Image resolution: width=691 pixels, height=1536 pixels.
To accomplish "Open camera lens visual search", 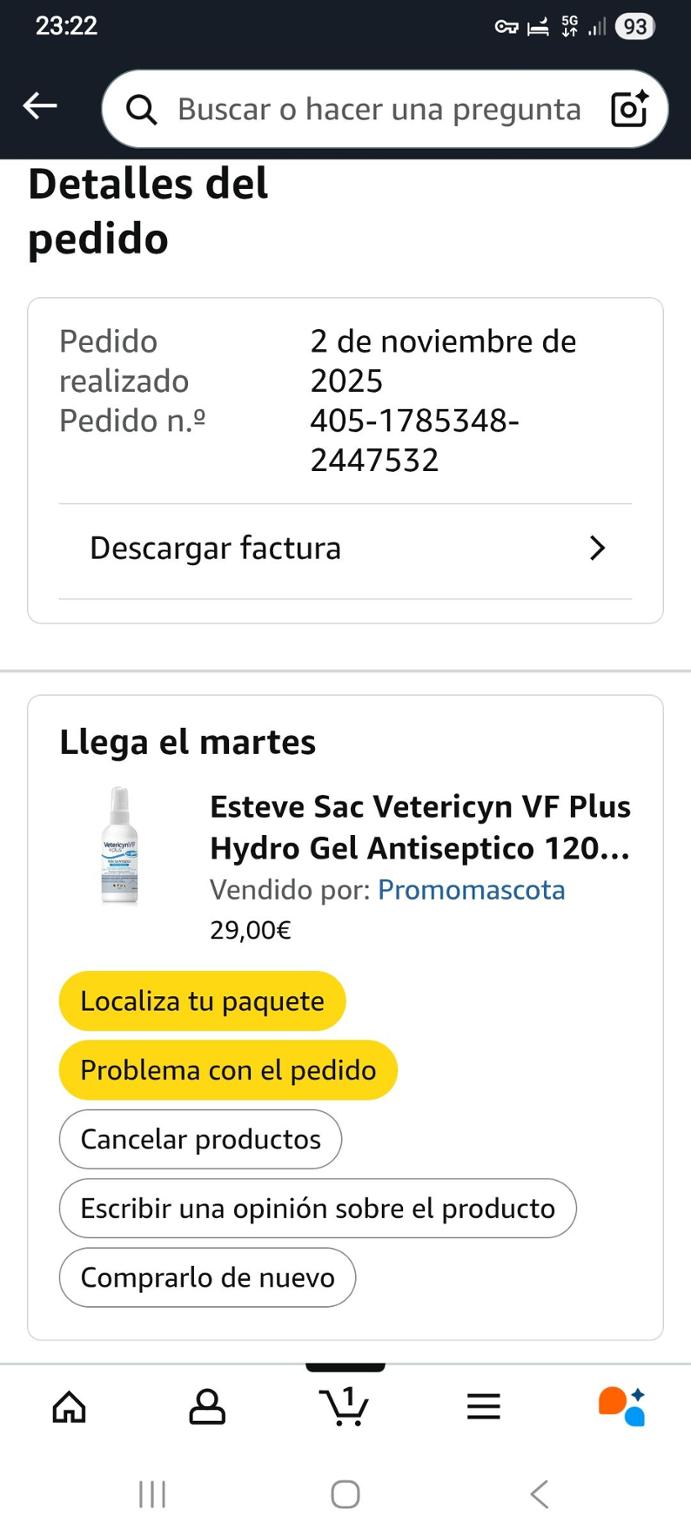I will pos(629,109).
